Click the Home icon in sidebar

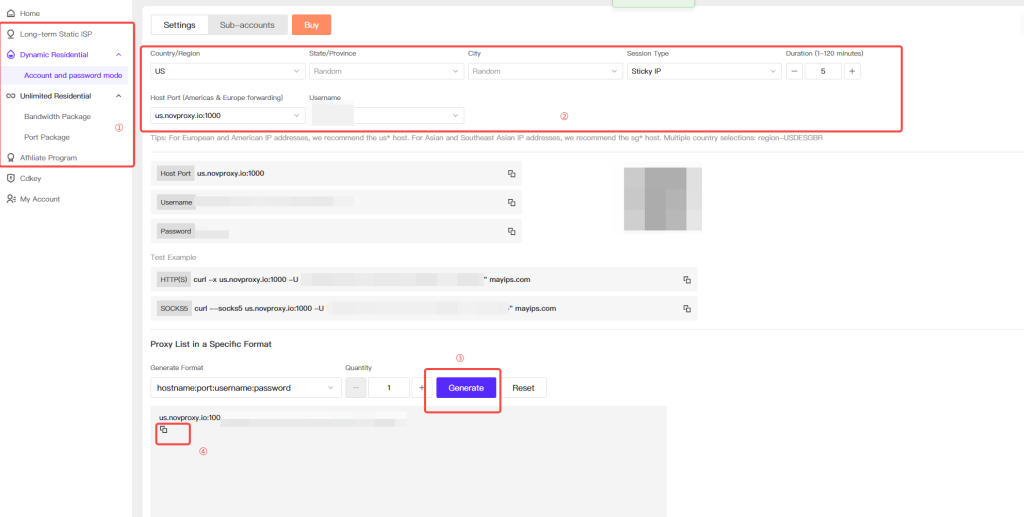(10, 13)
